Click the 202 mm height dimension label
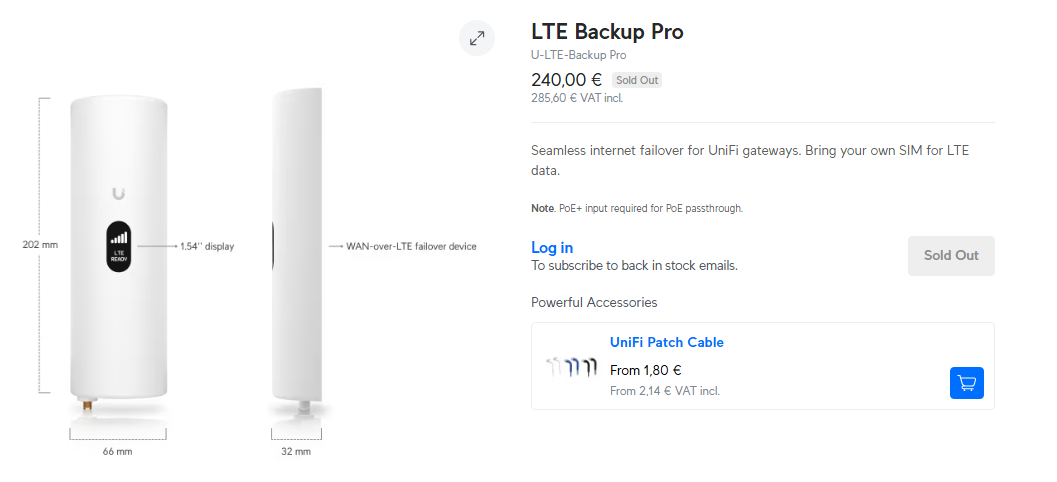The width and height of the screenshot is (1057, 482). click(40, 245)
